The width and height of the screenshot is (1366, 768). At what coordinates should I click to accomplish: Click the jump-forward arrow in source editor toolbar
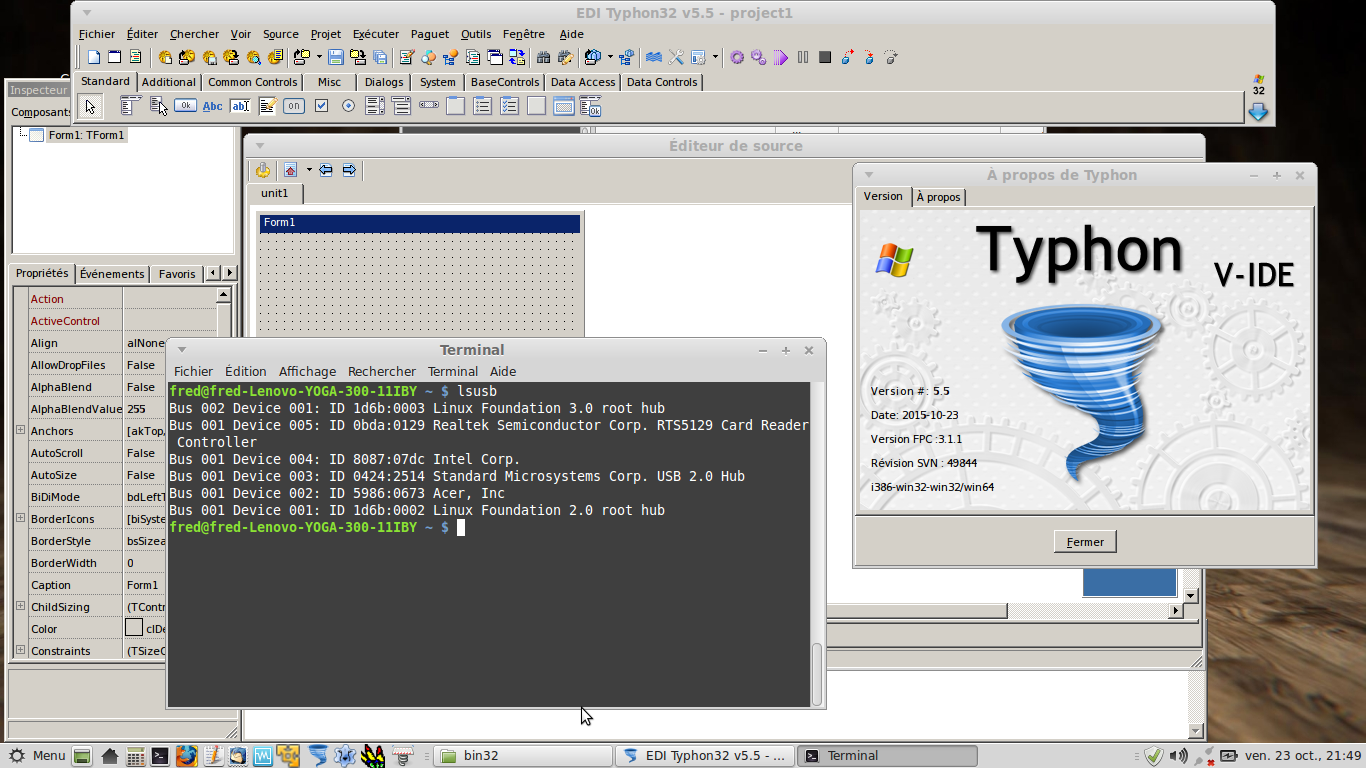pos(349,170)
